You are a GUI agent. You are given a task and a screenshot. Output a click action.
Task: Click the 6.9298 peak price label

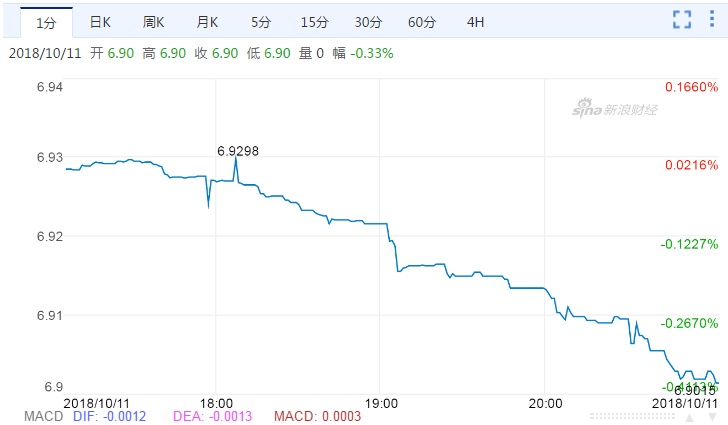[x=238, y=151]
